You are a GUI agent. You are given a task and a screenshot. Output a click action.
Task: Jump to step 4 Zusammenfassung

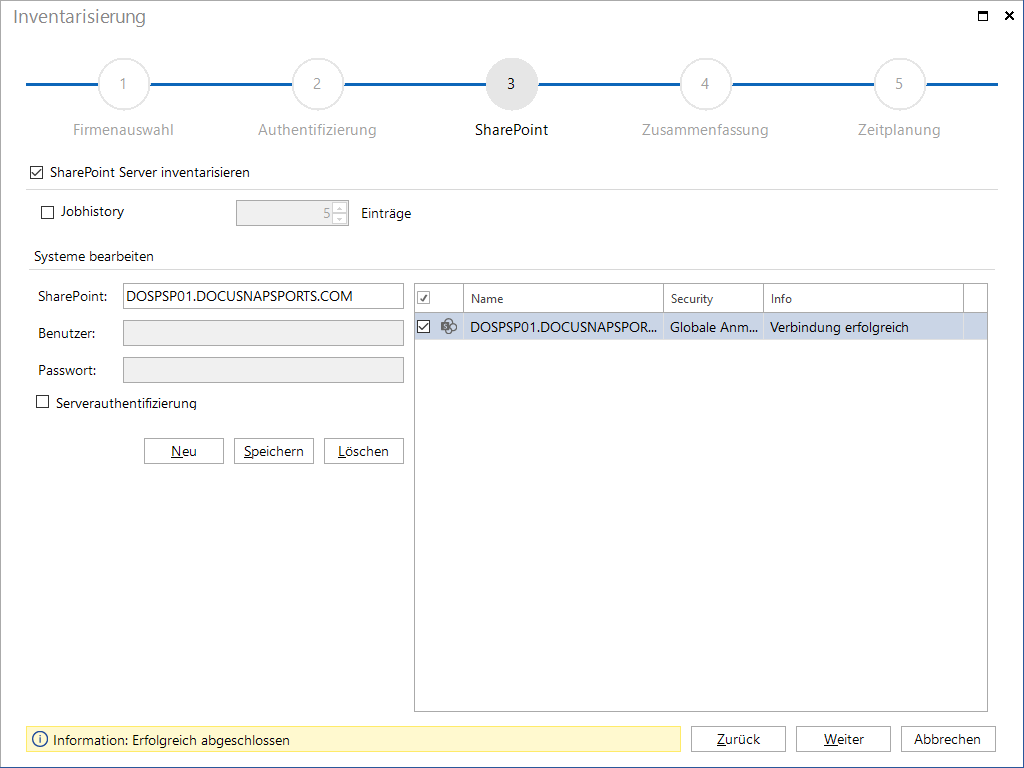[705, 84]
